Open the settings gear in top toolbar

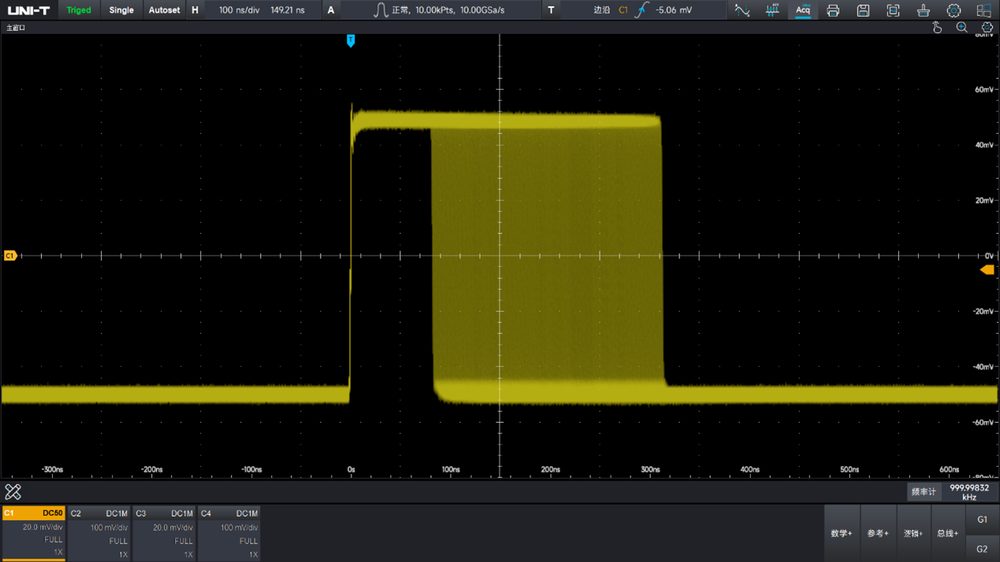[953, 10]
